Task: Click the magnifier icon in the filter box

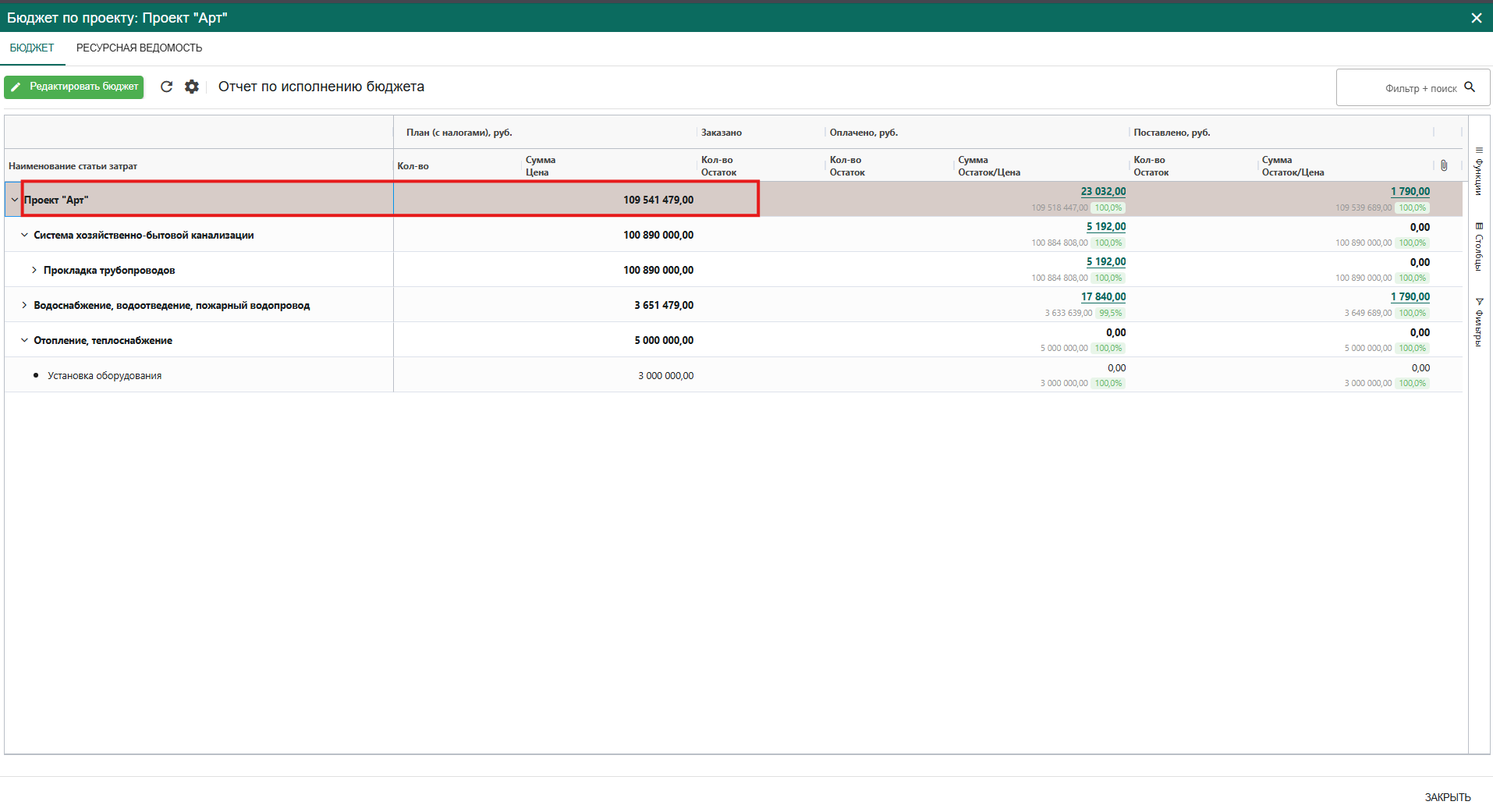Action: click(1470, 87)
